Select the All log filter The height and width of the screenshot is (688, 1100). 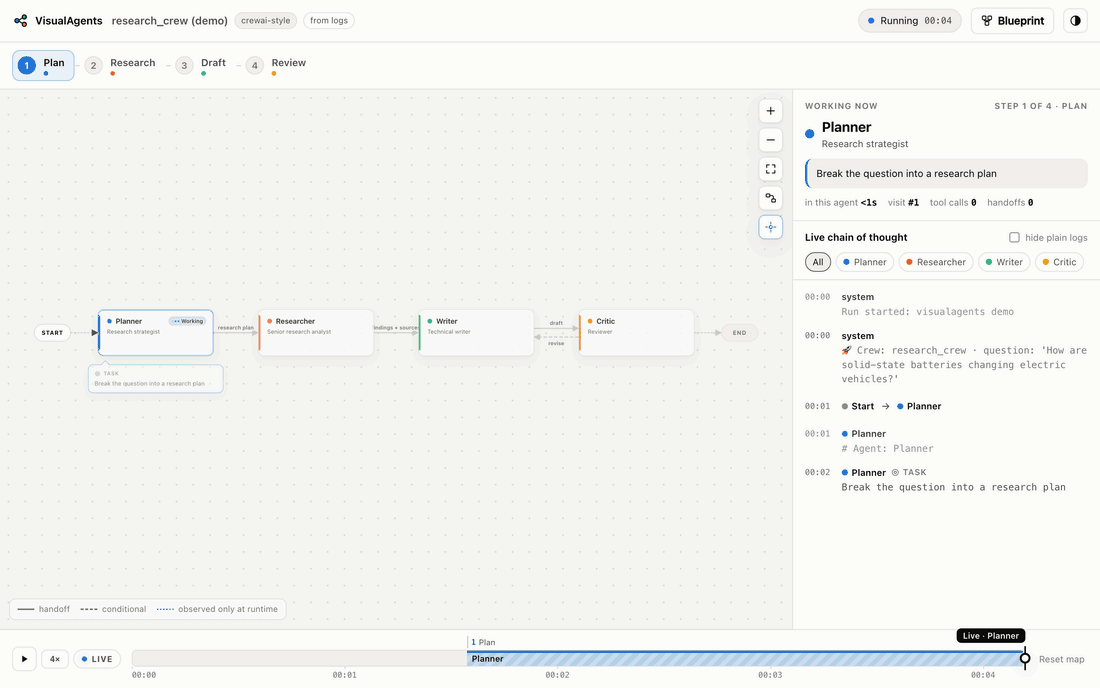pos(818,262)
